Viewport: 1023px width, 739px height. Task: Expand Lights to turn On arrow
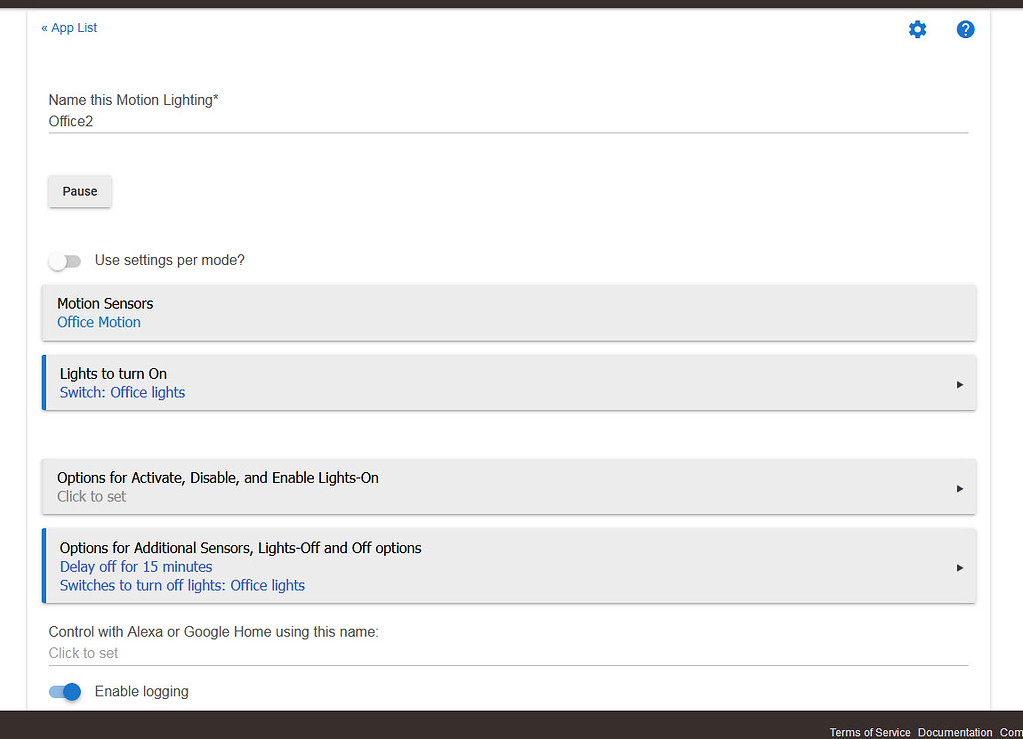click(x=960, y=384)
